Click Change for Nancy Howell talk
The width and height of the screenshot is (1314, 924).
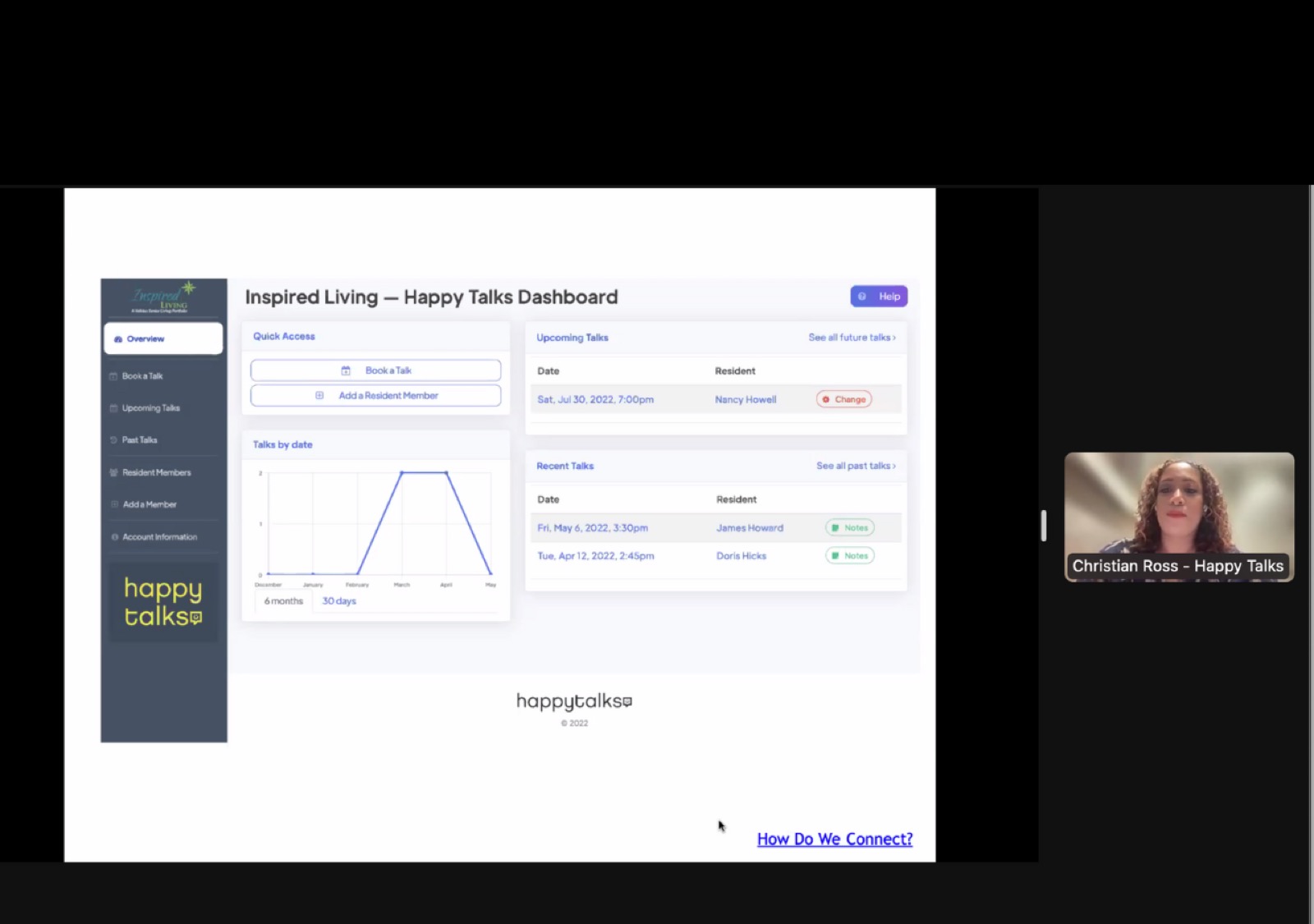coord(844,399)
